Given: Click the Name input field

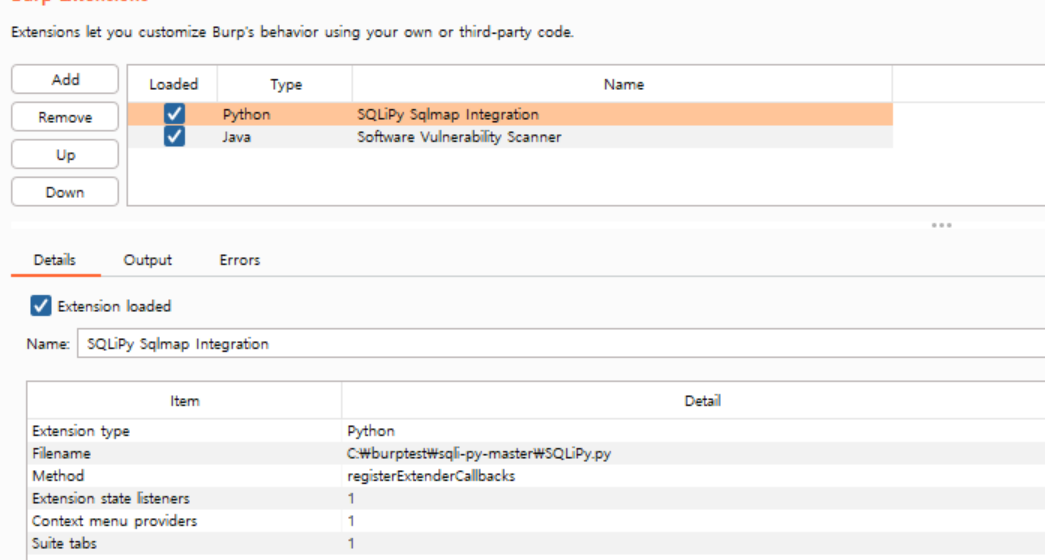Looking at the screenshot, I should click(x=560, y=343).
